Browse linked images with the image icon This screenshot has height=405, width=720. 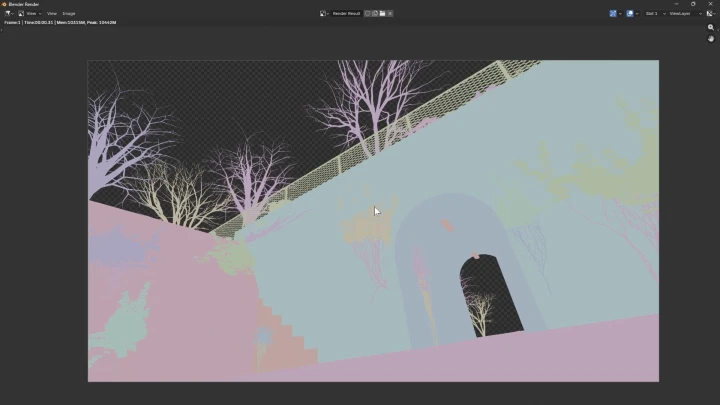pyautogui.click(x=324, y=14)
